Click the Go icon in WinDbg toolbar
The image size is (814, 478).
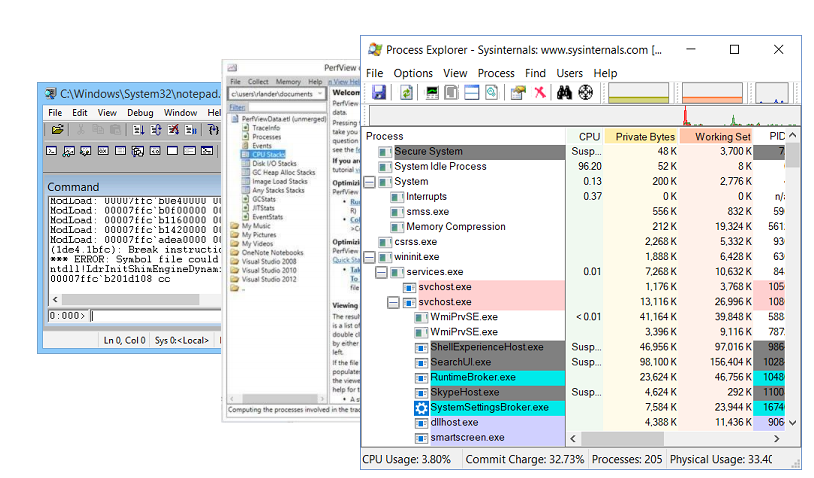[x=139, y=129]
